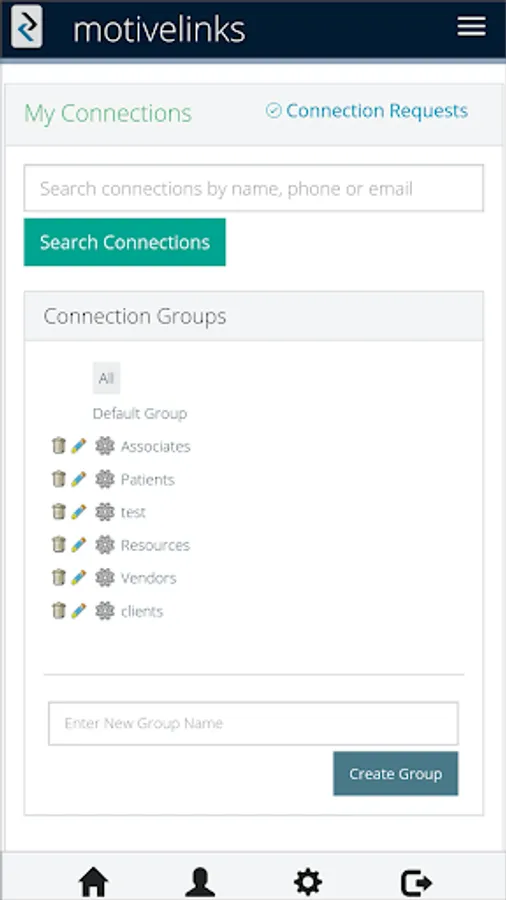This screenshot has width=506, height=900.
Task: Delete the test group
Action: [59, 511]
